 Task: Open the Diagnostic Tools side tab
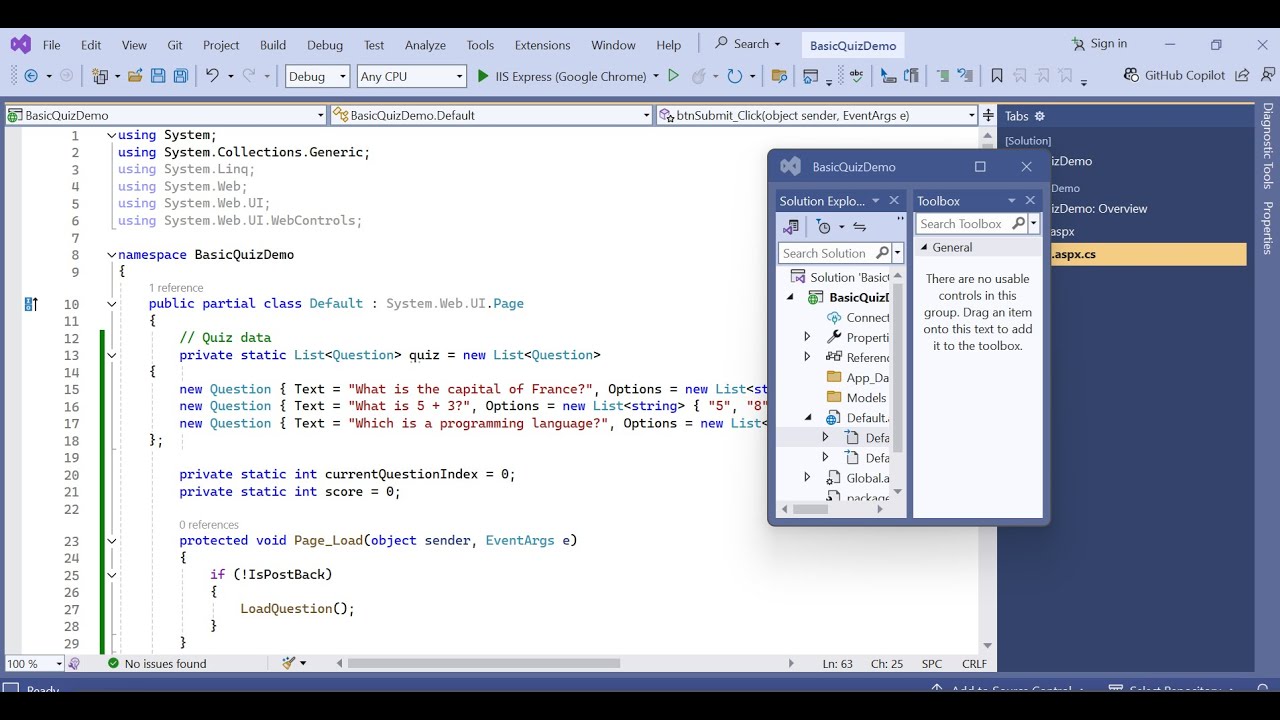pos(1267,146)
